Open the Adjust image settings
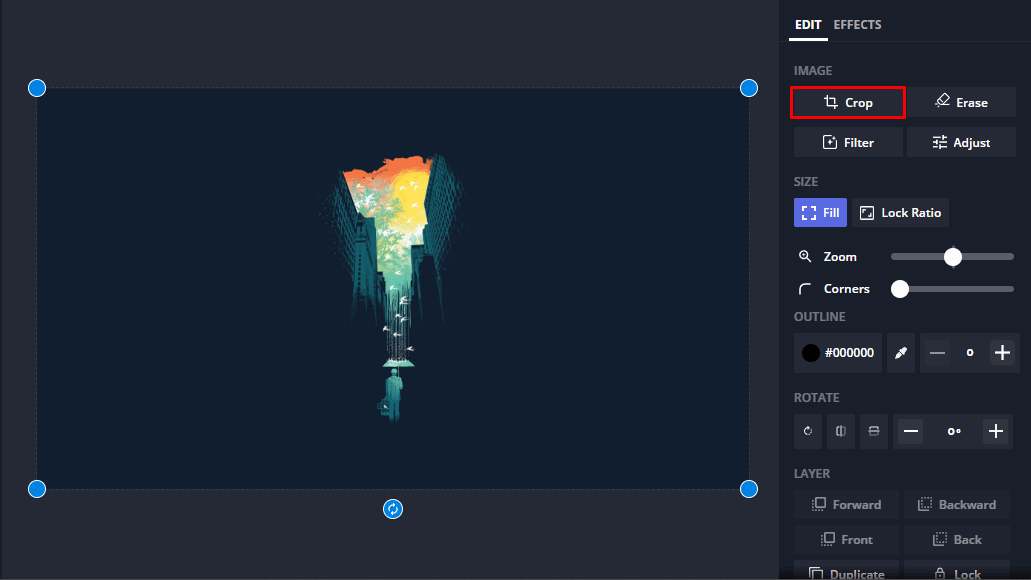1031x580 pixels. [961, 143]
